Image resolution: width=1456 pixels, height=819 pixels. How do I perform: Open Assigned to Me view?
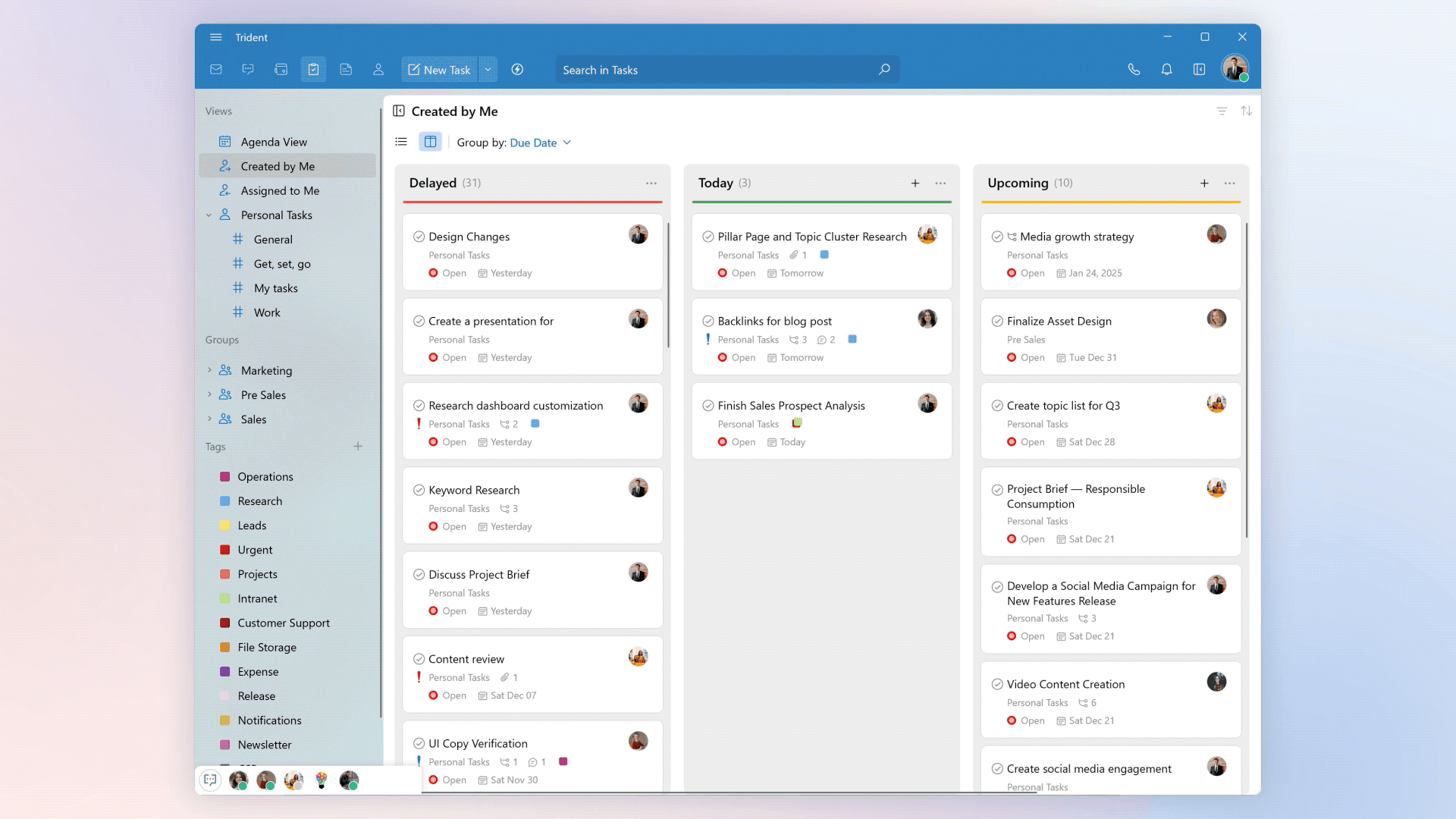coord(279,191)
